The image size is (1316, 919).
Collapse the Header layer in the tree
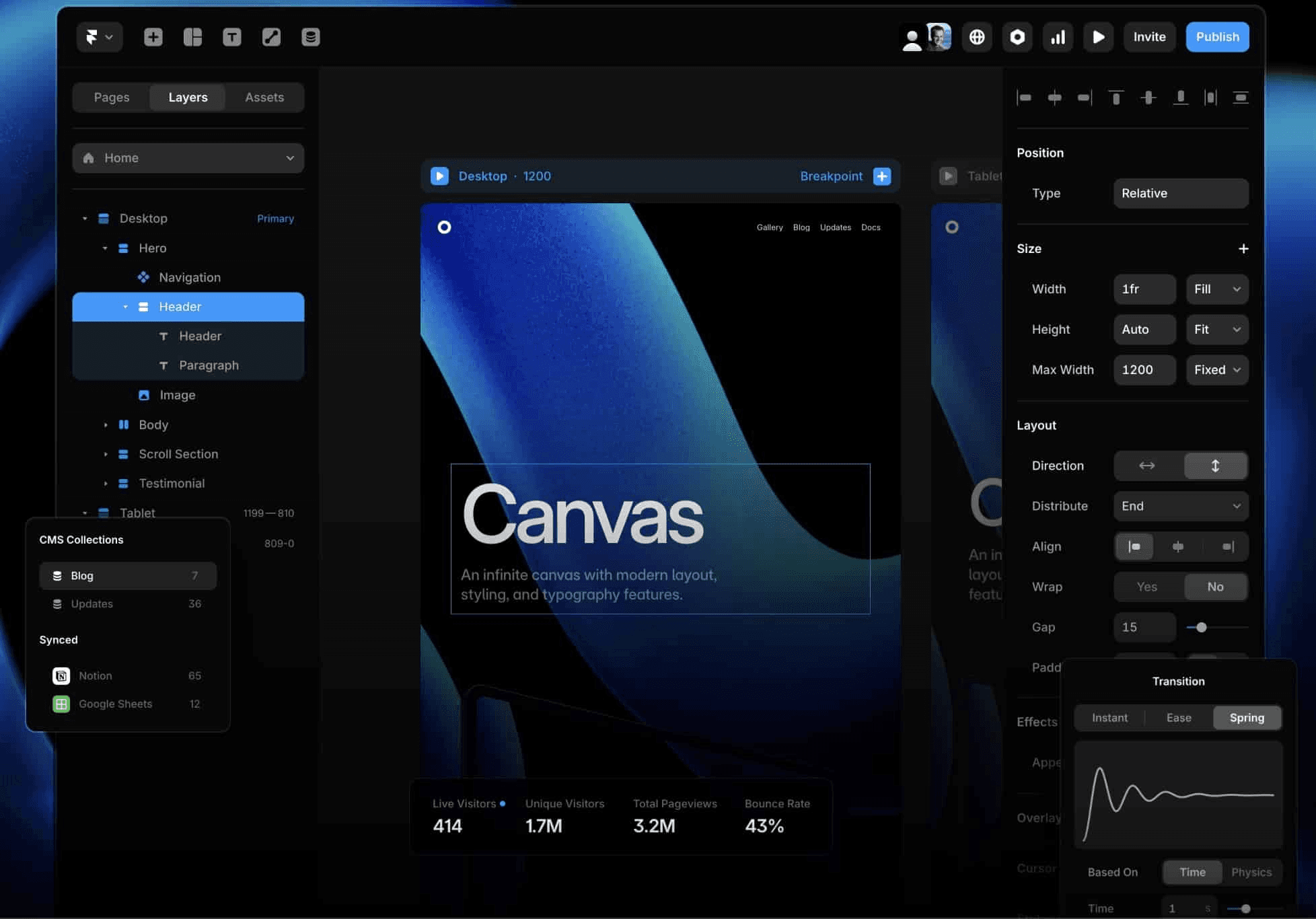tap(125, 307)
